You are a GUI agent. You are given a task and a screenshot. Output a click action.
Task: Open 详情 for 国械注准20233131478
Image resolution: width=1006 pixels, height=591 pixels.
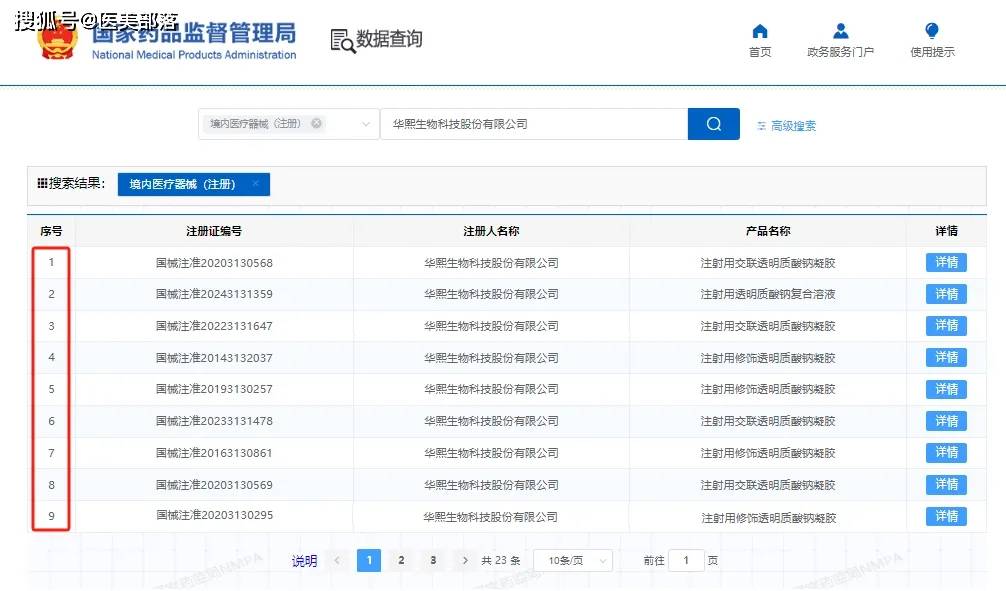tap(946, 421)
